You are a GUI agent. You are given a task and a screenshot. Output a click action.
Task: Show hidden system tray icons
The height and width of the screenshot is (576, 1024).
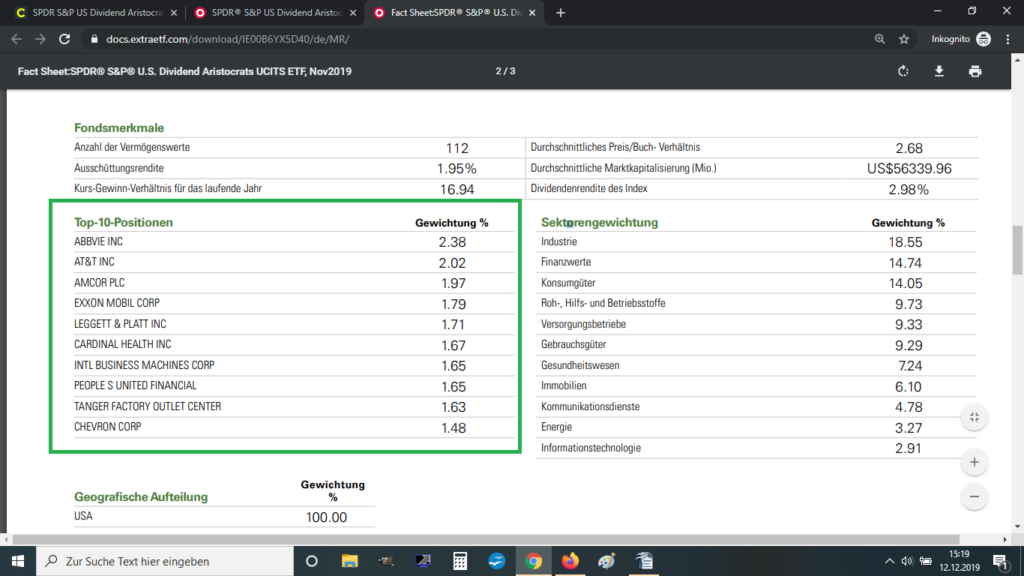[x=889, y=561]
